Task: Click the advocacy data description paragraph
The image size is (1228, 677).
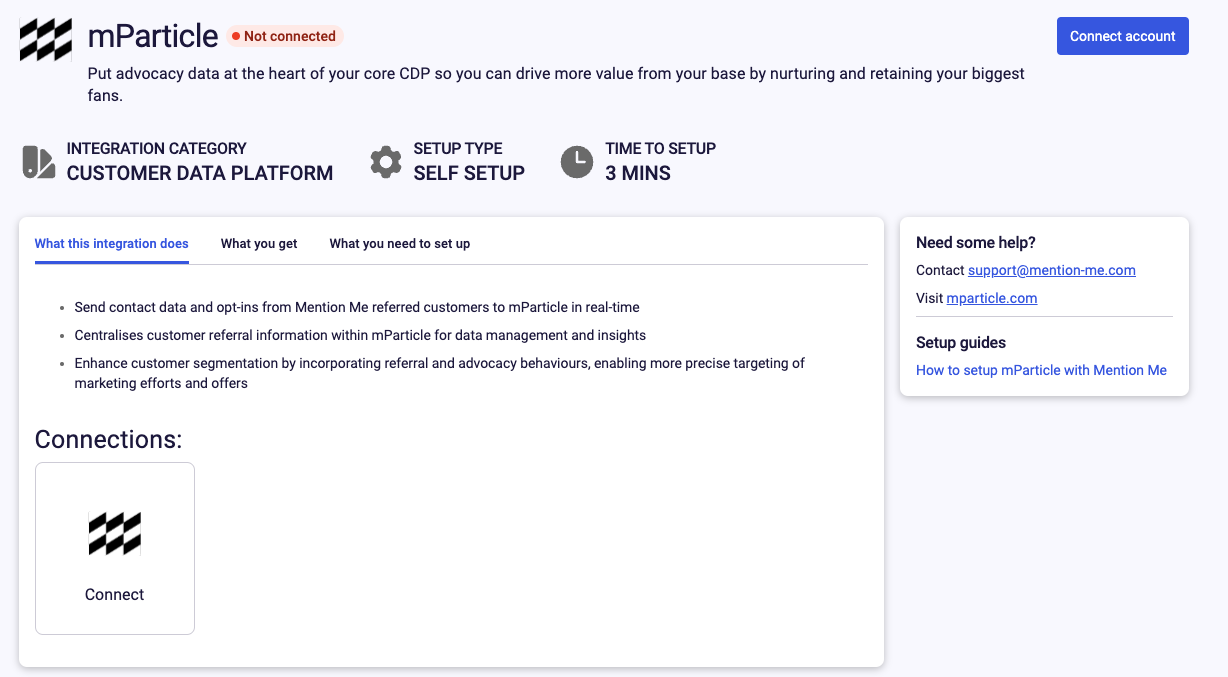Action: [x=556, y=86]
